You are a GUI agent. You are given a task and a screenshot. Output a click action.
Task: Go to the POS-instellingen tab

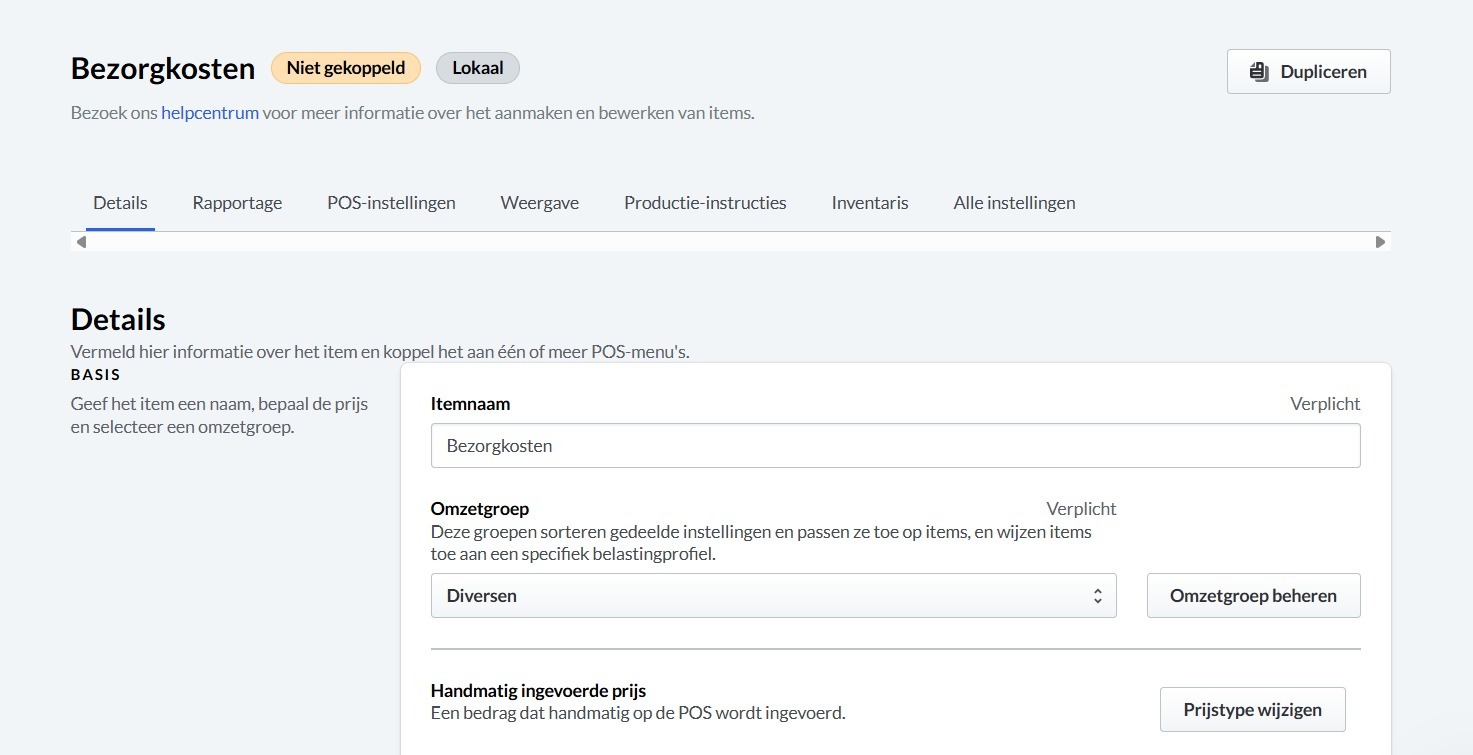pos(391,203)
